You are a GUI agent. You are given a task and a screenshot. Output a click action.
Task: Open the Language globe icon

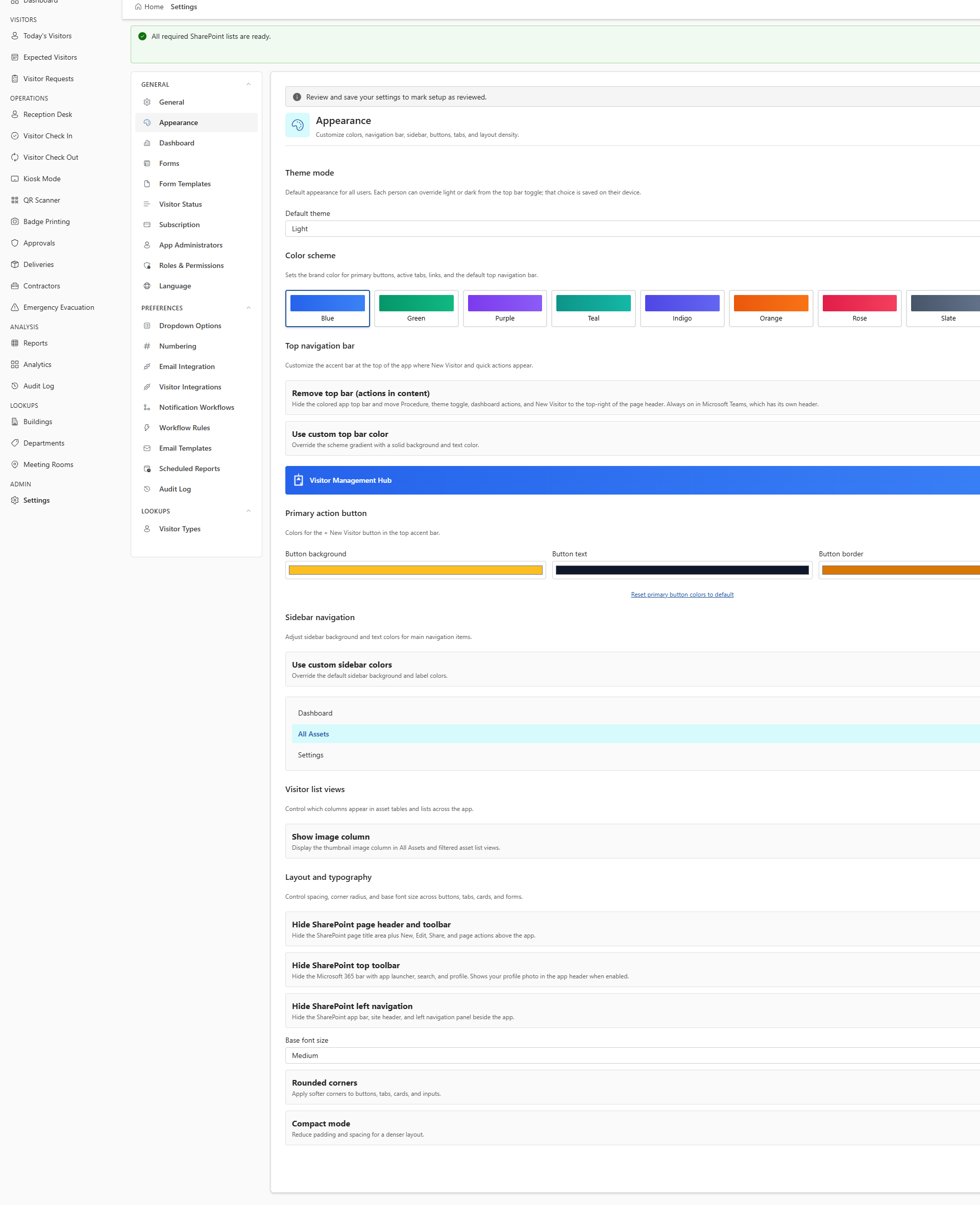(x=147, y=286)
